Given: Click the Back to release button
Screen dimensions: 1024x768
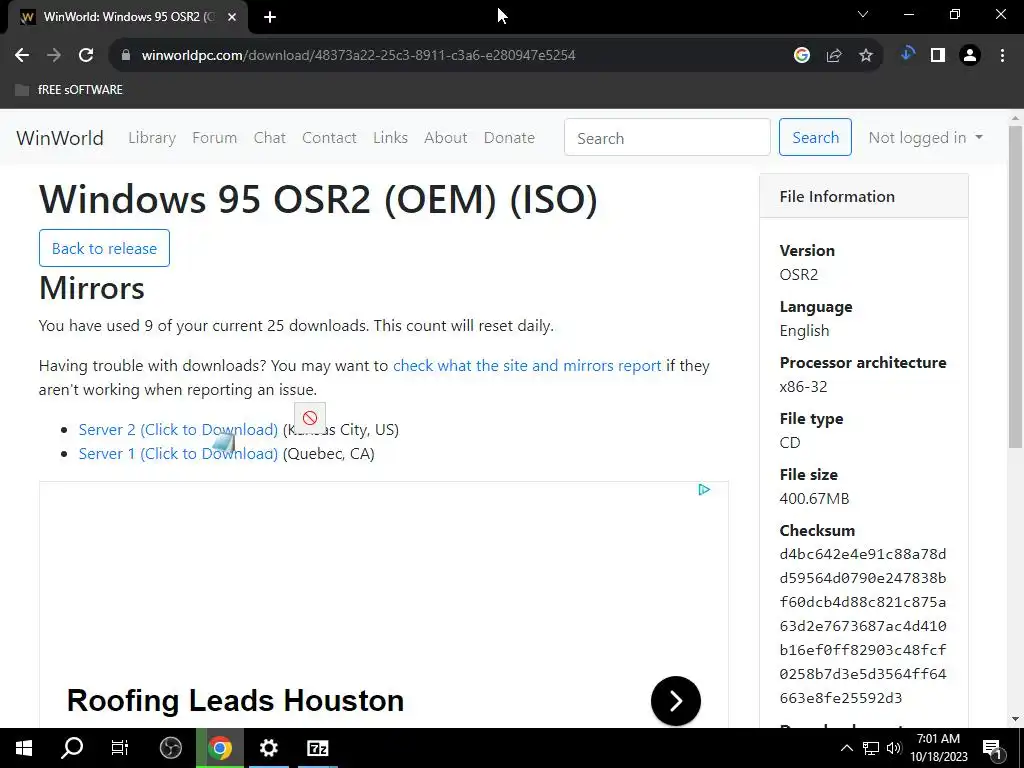Looking at the screenshot, I should [x=104, y=248].
